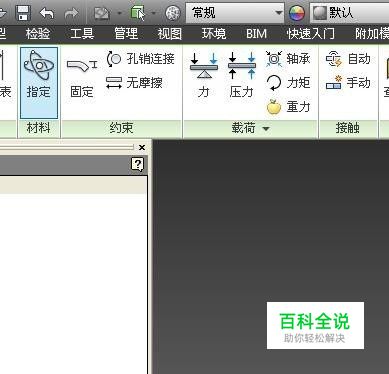Click the Save disk icon

[23, 13]
